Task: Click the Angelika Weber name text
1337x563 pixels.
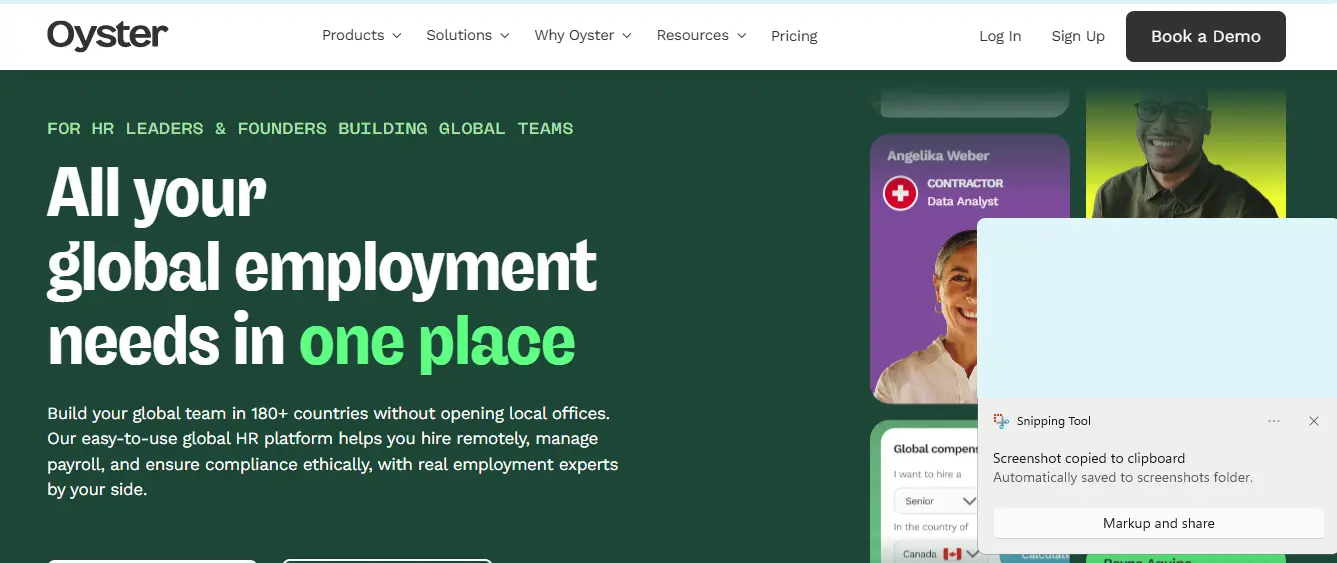Action: pyautogui.click(x=938, y=155)
